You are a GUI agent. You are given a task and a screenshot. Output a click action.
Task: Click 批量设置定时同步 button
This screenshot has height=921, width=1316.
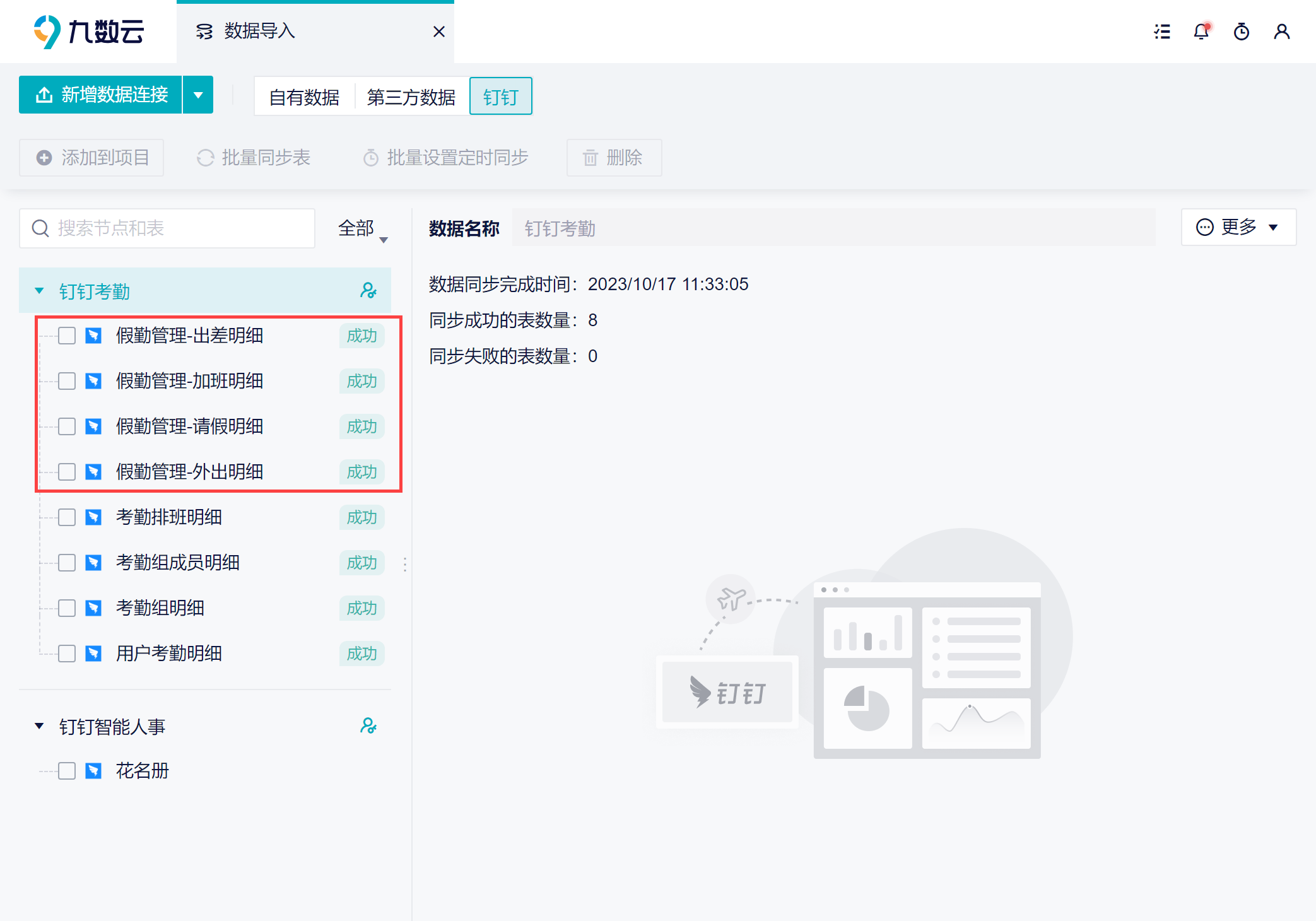coord(445,158)
